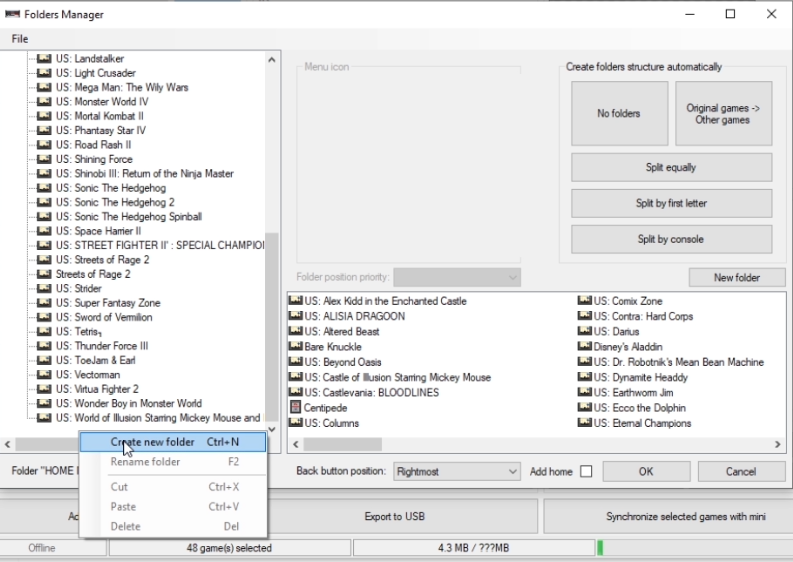Select US: Mega Man: The Wily Wars
The width and height of the screenshot is (793, 562).
tap(122, 88)
